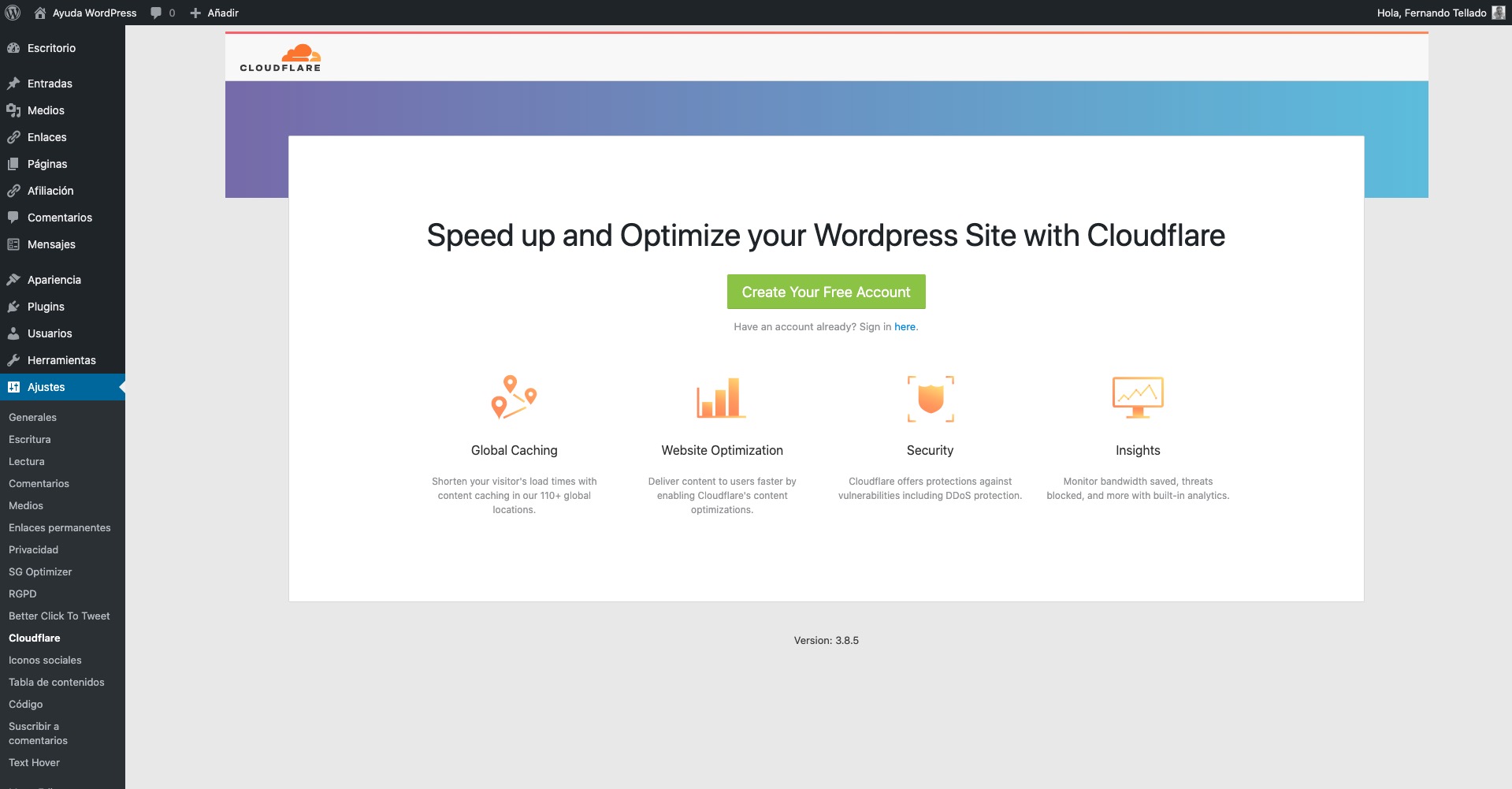Open the Hola, Fernando Tellado account menu

(1431, 13)
